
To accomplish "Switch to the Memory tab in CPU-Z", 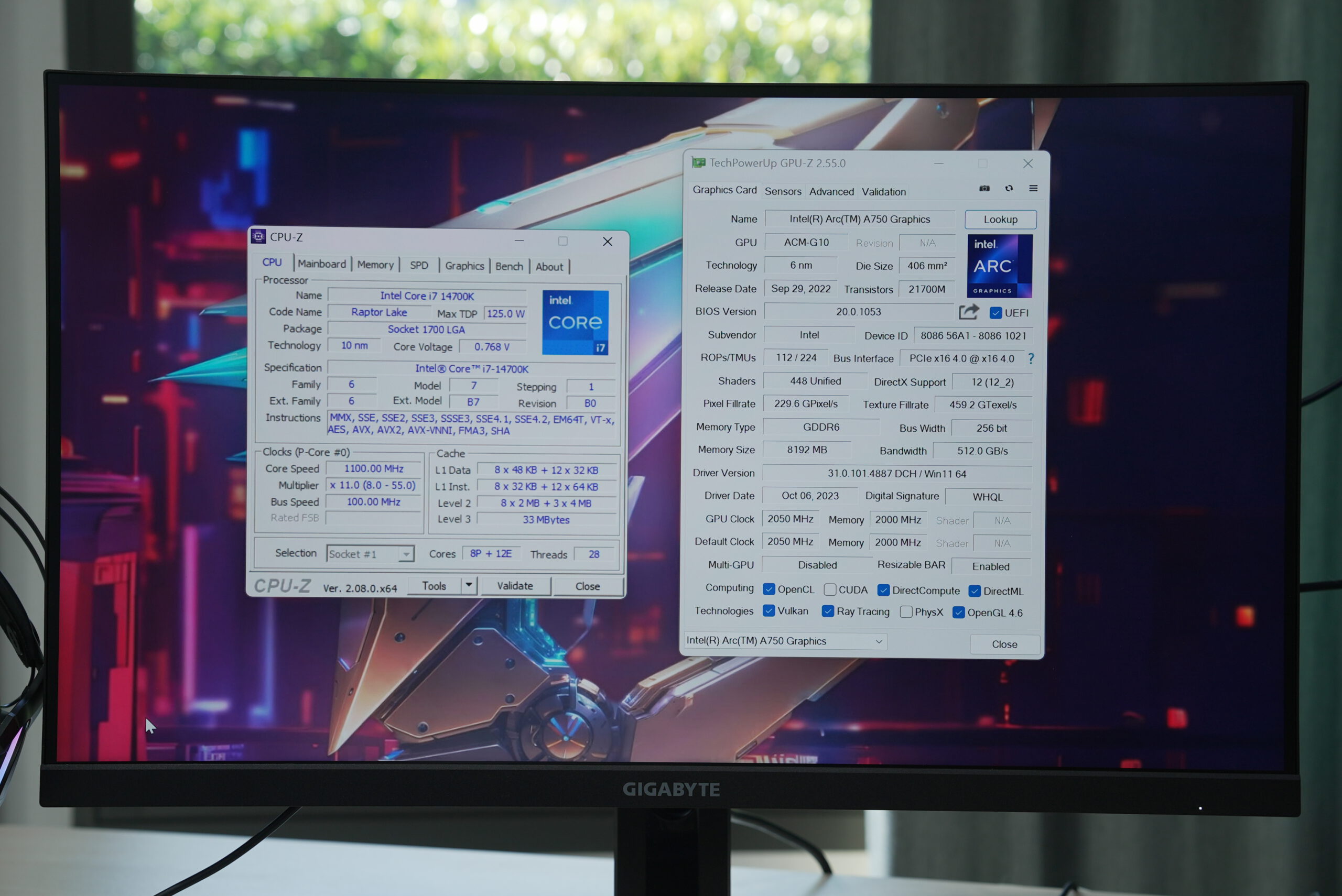I will 375,265.
